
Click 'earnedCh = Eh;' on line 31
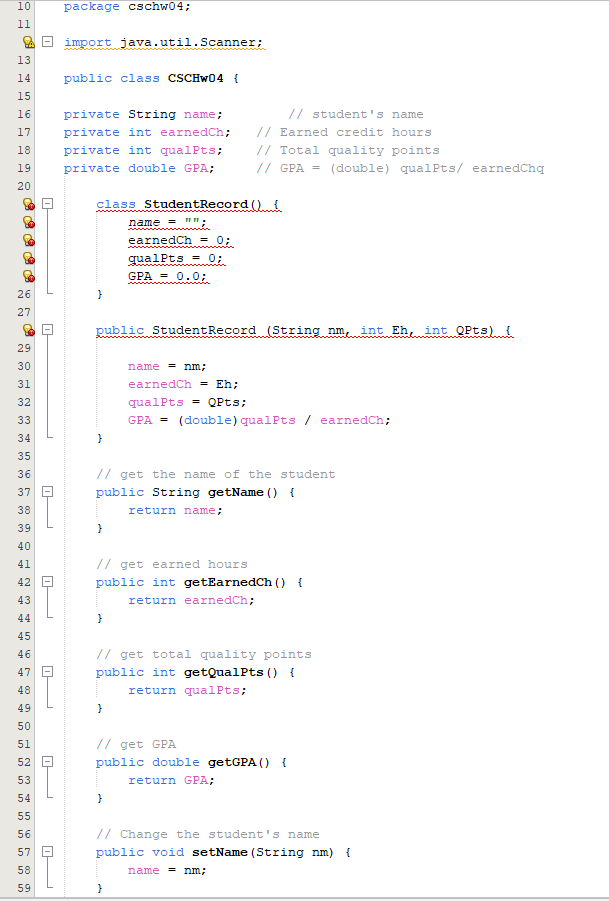[183, 384]
